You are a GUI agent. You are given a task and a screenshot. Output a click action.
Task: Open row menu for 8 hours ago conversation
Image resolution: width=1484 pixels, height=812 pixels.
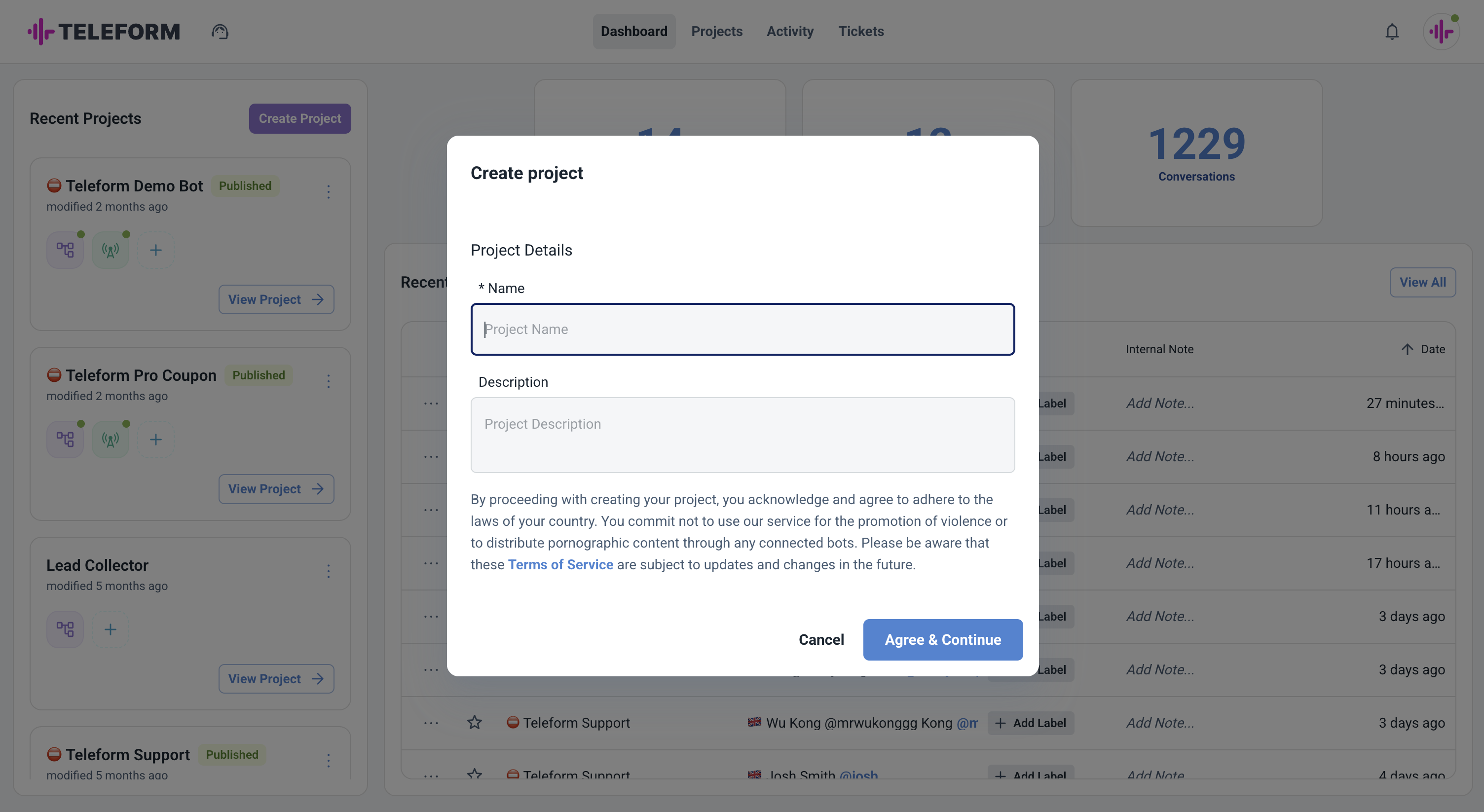pyautogui.click(x=431, y=456)
